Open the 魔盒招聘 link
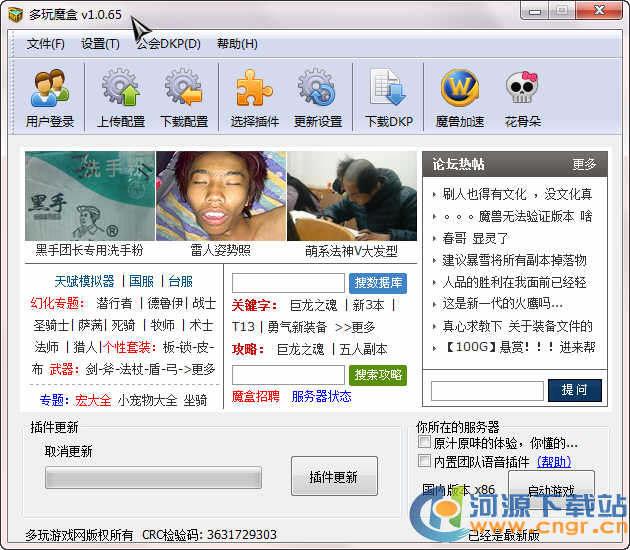630x550 pixels. pyautogui.click(x=256, y=397)
